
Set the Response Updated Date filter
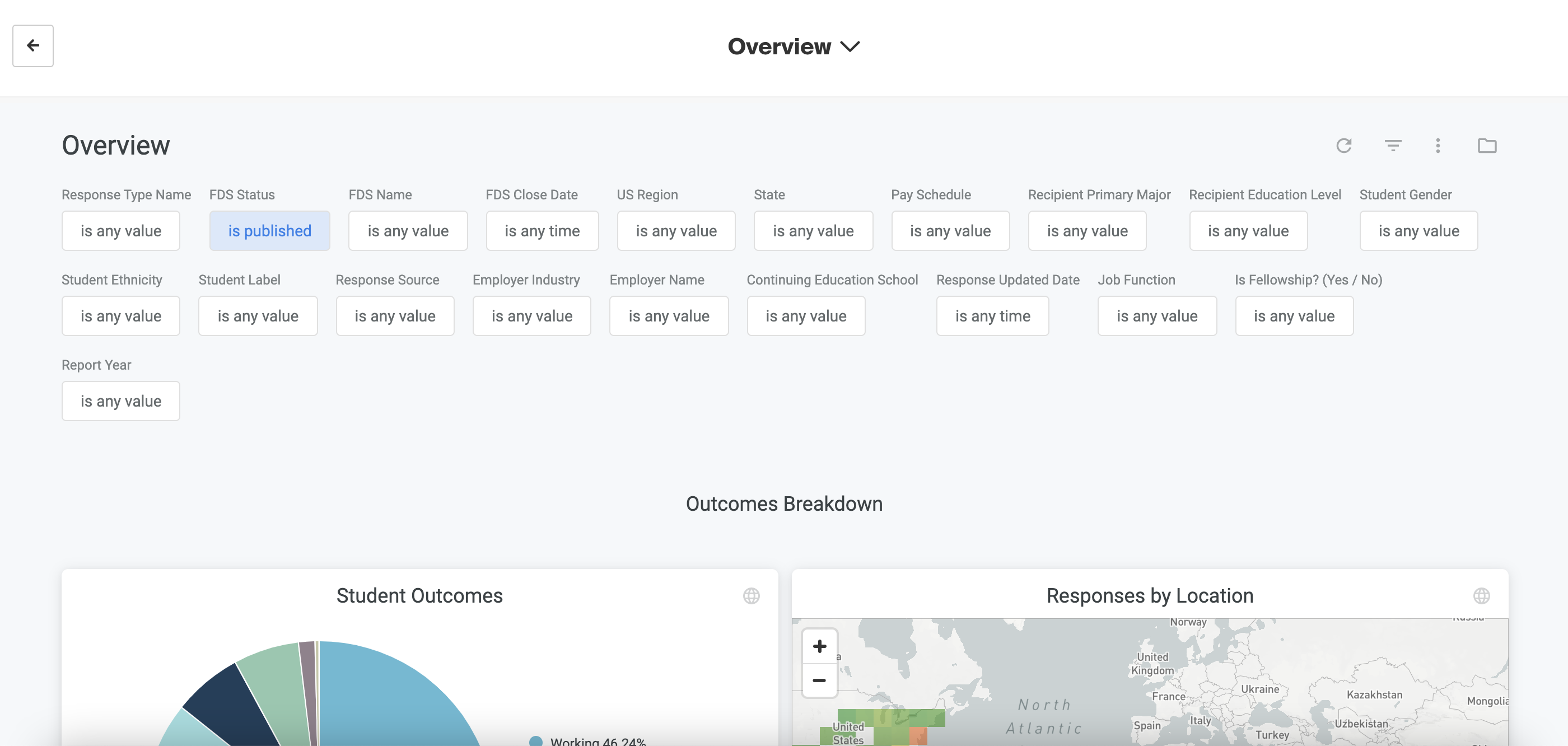pos(992,316)
